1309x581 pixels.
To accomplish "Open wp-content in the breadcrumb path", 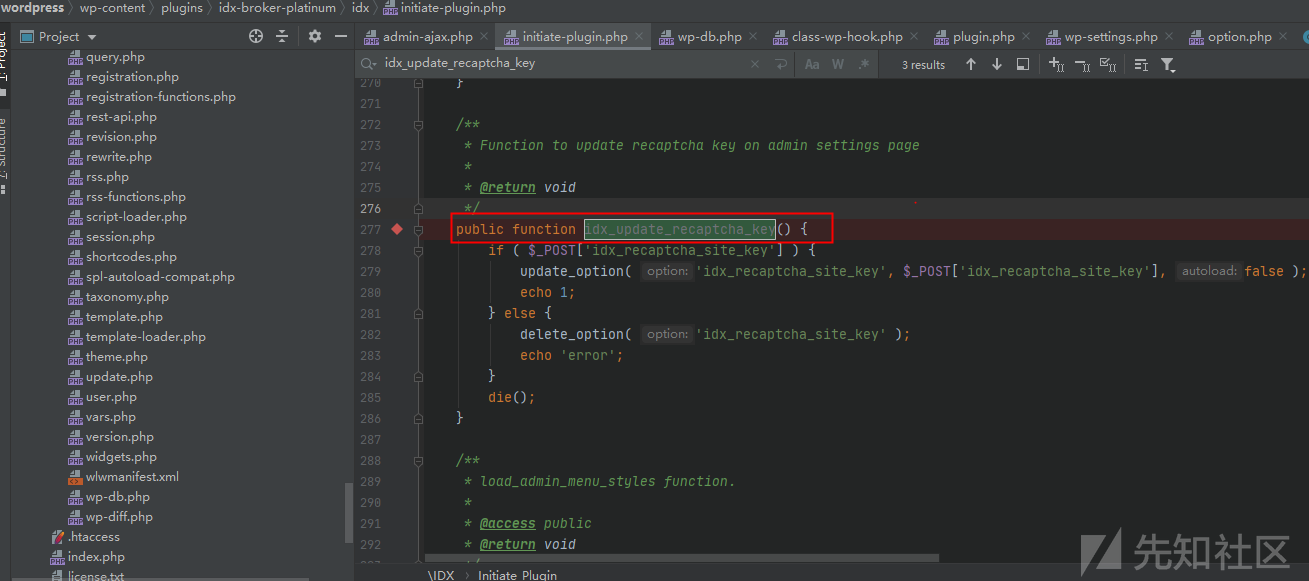I will tap(112, 8).
